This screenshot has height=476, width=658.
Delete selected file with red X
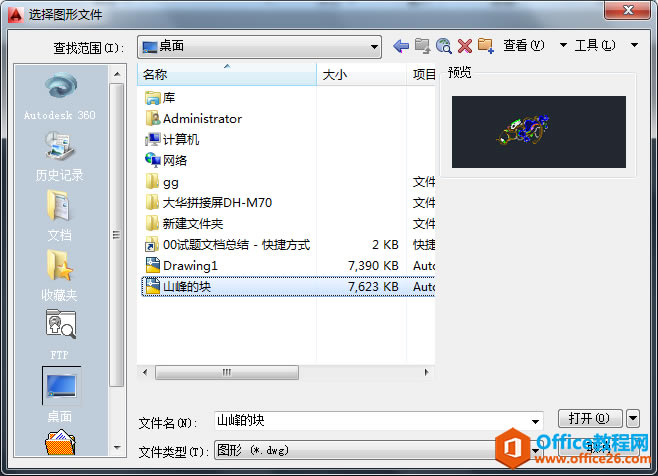[x=465, y=46]
